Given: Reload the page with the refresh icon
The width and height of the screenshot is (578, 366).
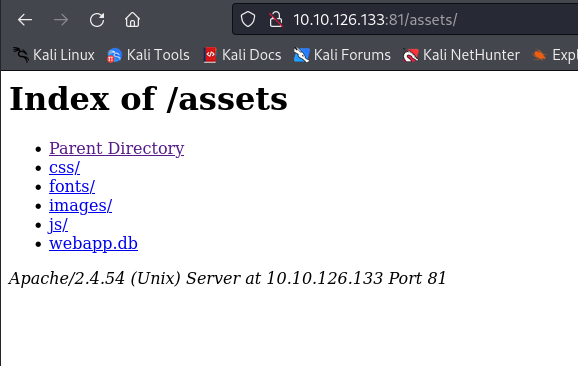Looking at the screenshot, I should [97, 20].
